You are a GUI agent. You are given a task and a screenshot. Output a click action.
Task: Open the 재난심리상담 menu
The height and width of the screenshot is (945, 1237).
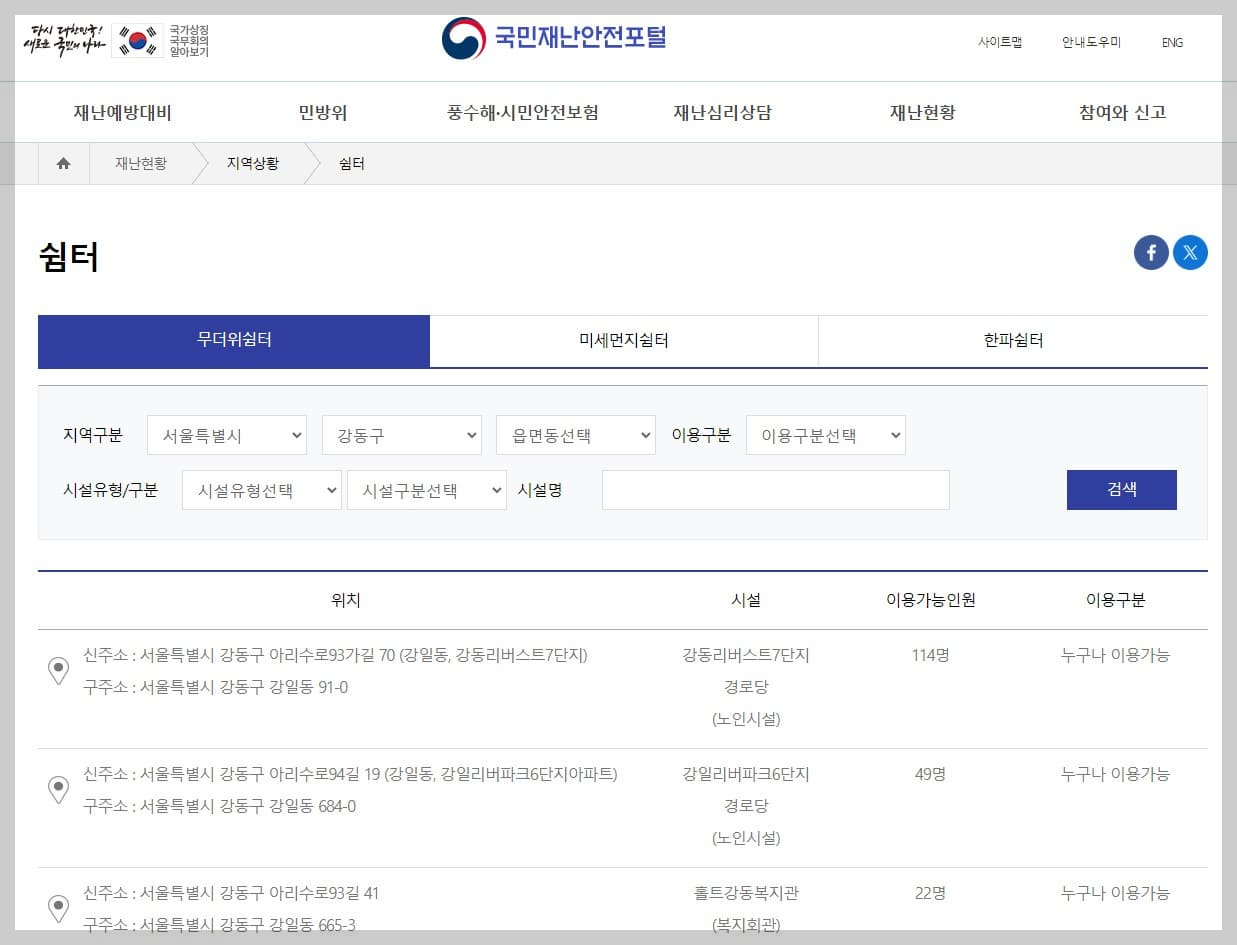[x=722, y=112]
